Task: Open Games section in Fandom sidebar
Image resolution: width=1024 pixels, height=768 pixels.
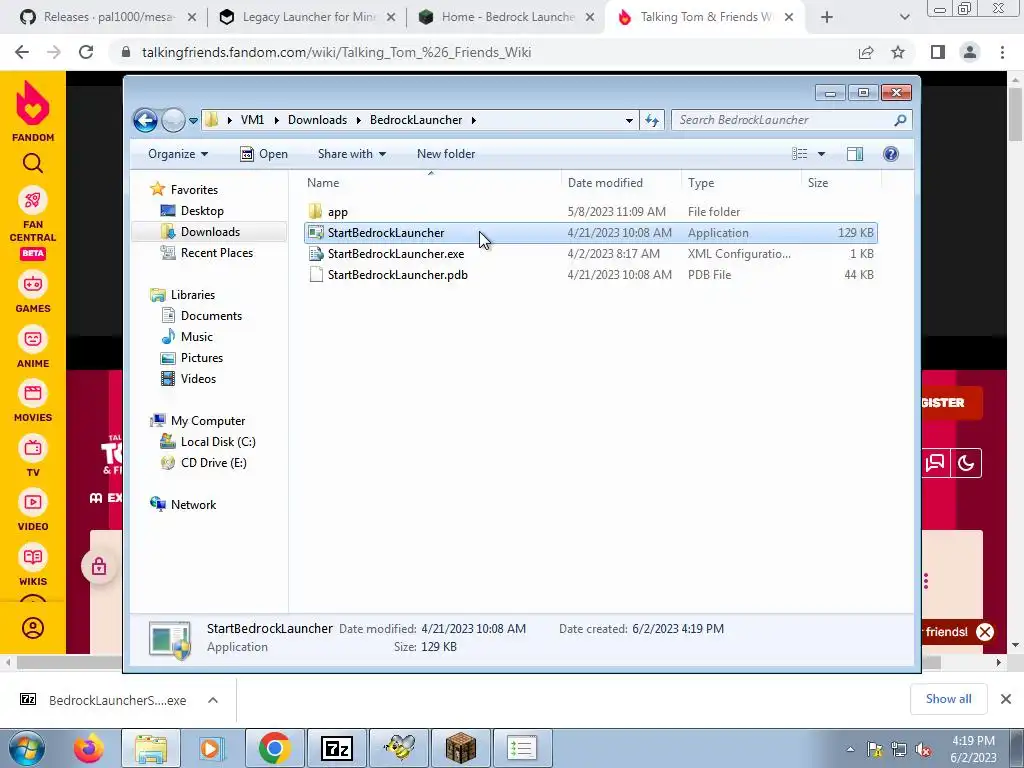Action: [33, 293]
